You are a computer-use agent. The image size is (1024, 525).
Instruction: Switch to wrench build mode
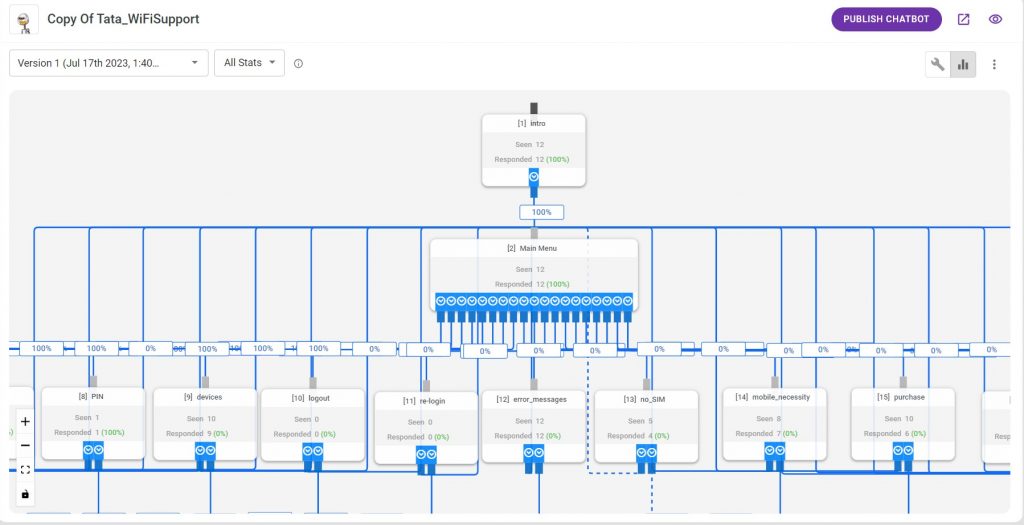click(x=937, y=64)
